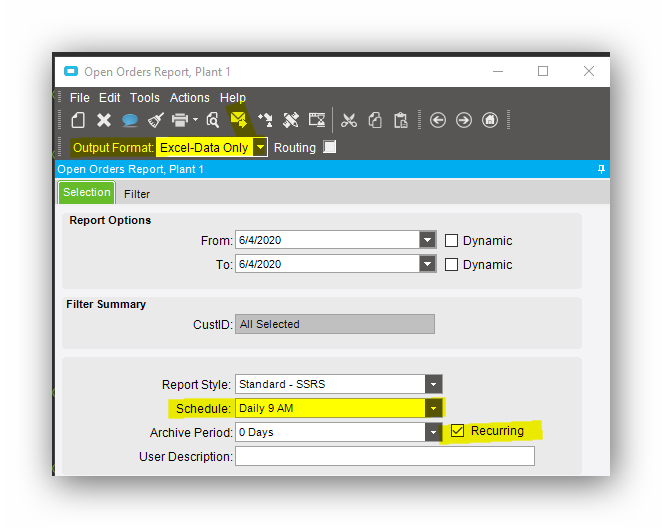Click the Daily 9 AM schedule value
662x528 pixels.
266,408
